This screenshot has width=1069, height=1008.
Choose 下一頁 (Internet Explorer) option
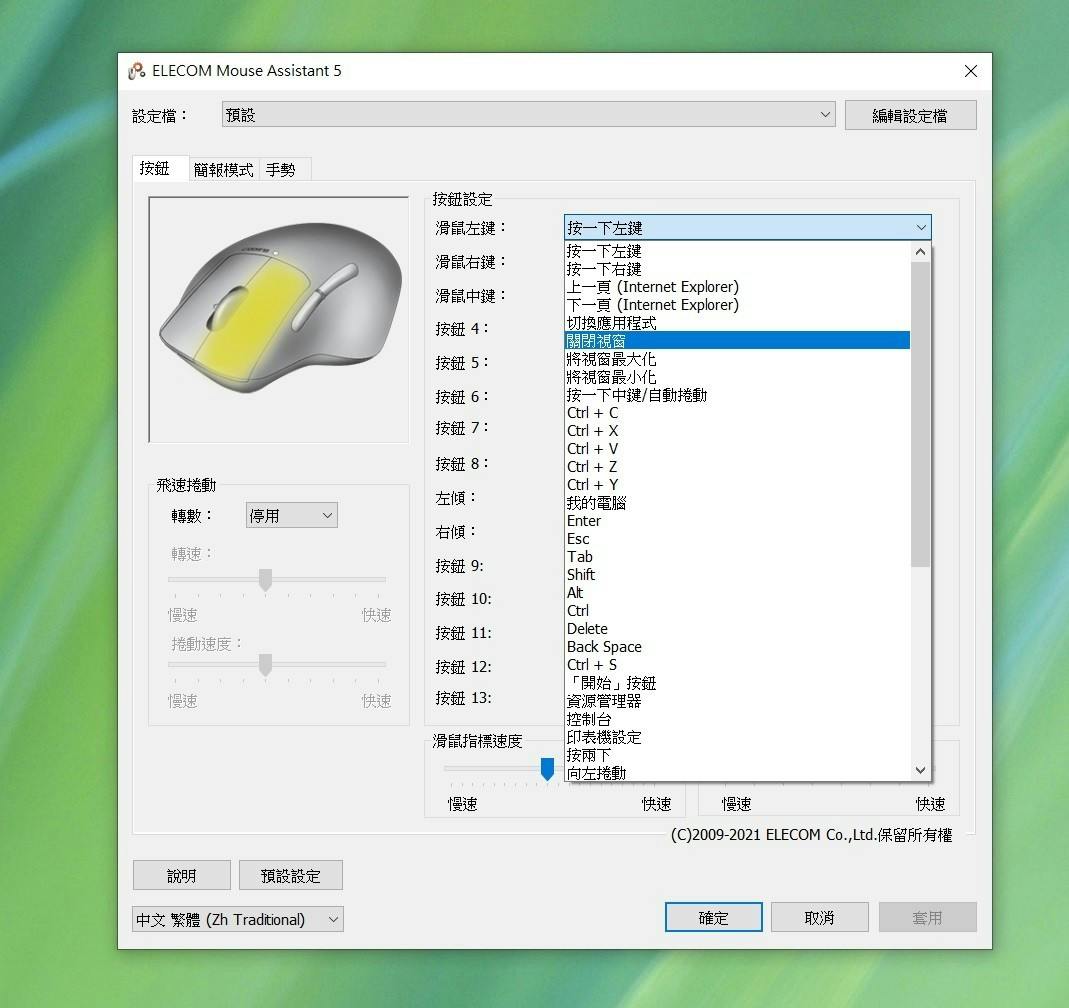[x=738, y=305]
